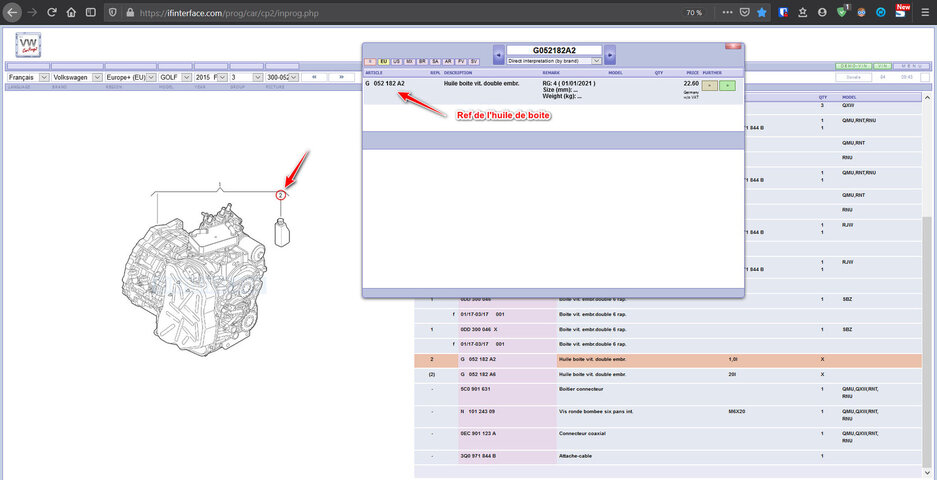Select the AR region toggle in popup
The width and height of the screenshot is (937, 480).
(x=448, y=62)
